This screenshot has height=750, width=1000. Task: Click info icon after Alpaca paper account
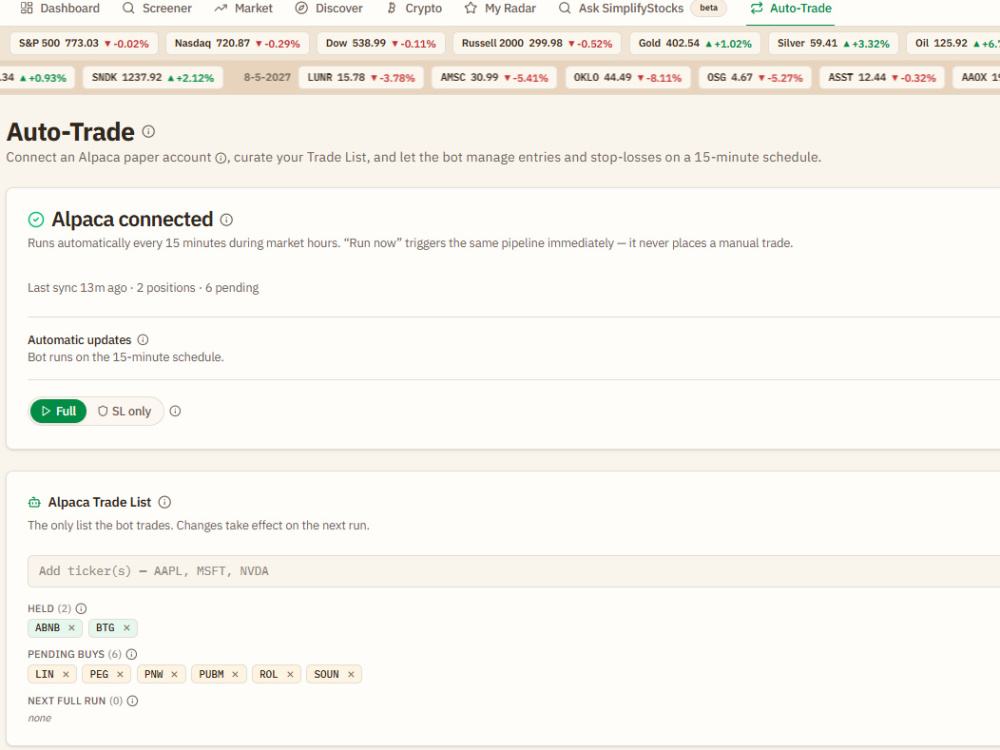(x=221, y=158)
